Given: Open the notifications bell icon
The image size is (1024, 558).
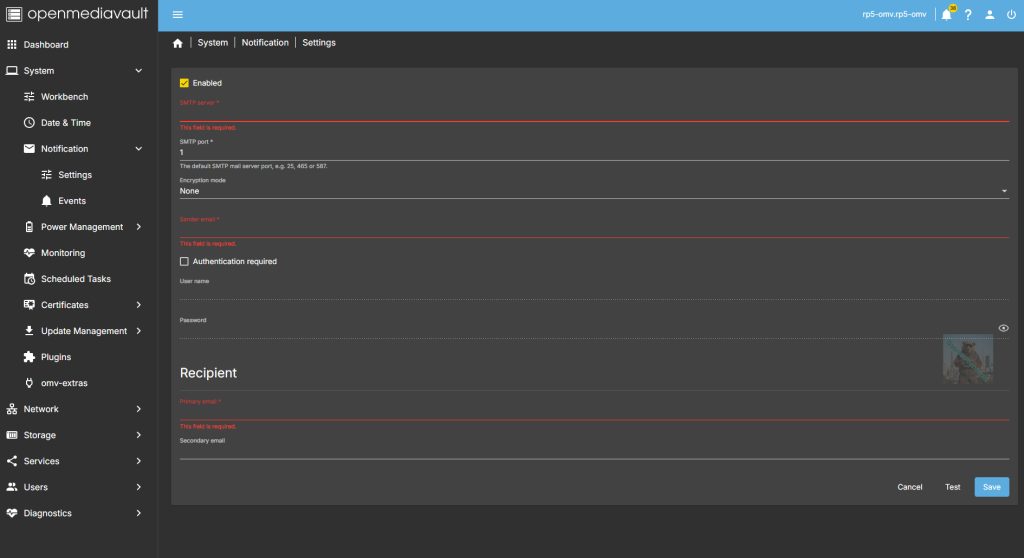Looking at the screenshot, I should click(946, 15).
